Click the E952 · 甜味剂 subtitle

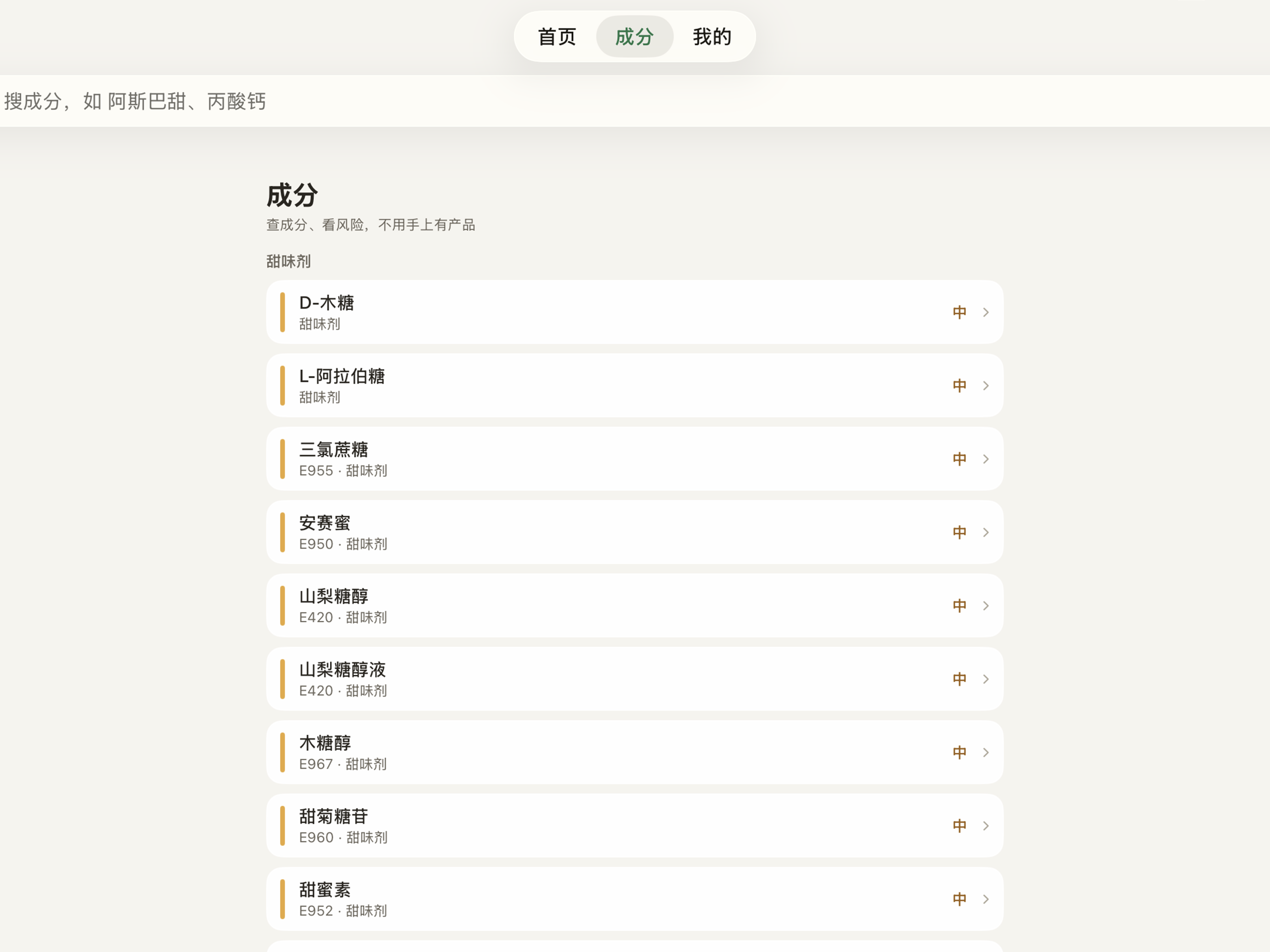(x=343, y=911)
